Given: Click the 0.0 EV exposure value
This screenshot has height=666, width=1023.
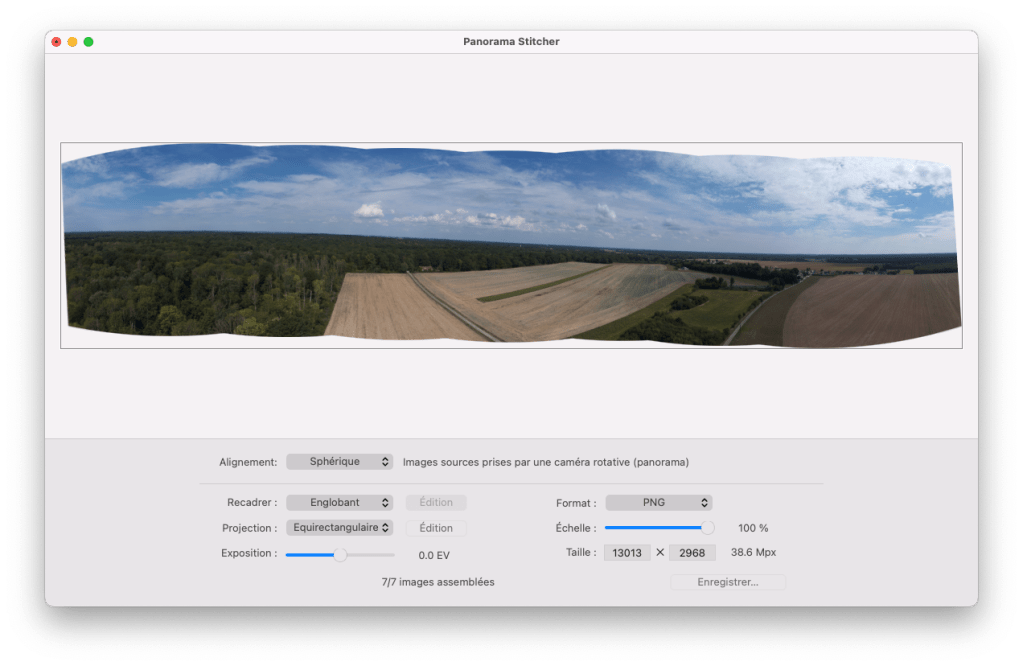Looking at the screenshot, I should point(434,555).
